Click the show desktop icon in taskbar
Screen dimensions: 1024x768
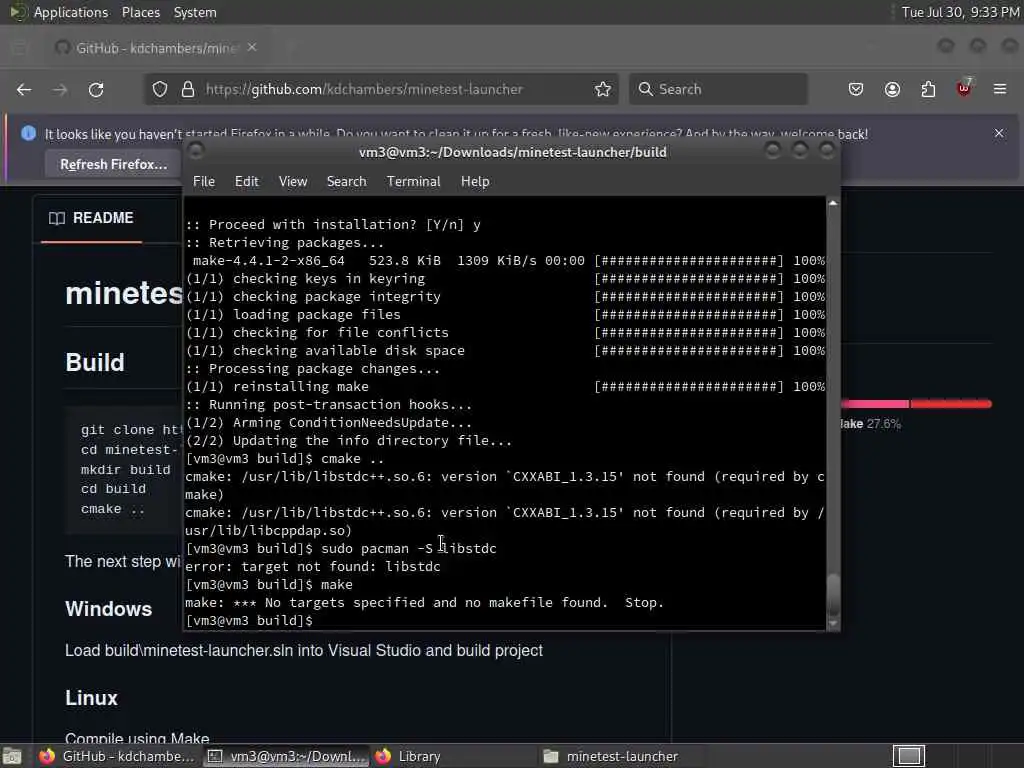[x=12, y=756]
